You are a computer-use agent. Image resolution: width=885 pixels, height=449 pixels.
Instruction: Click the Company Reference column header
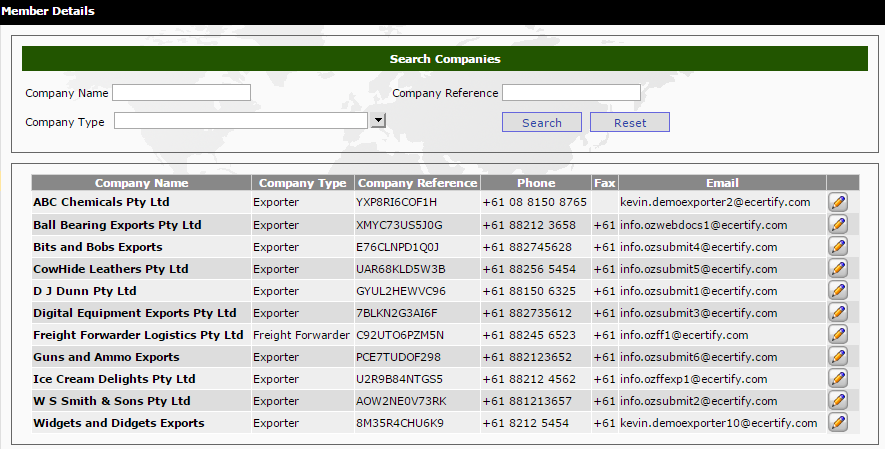pos(417,183)
